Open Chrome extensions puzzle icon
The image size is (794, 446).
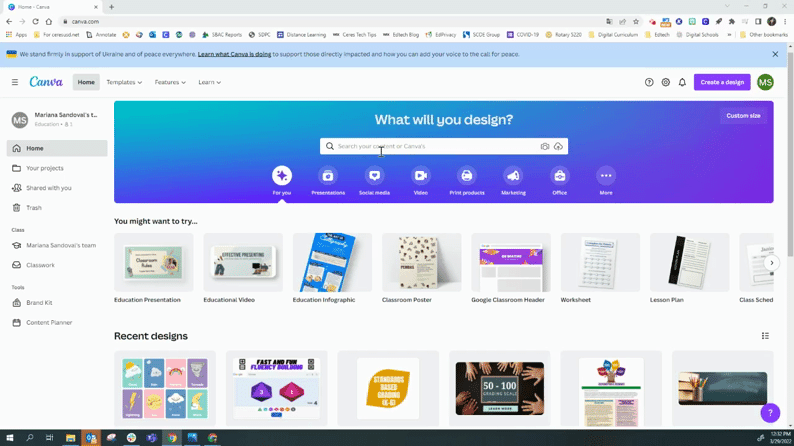pyautogui.click(x=732, y=21)
